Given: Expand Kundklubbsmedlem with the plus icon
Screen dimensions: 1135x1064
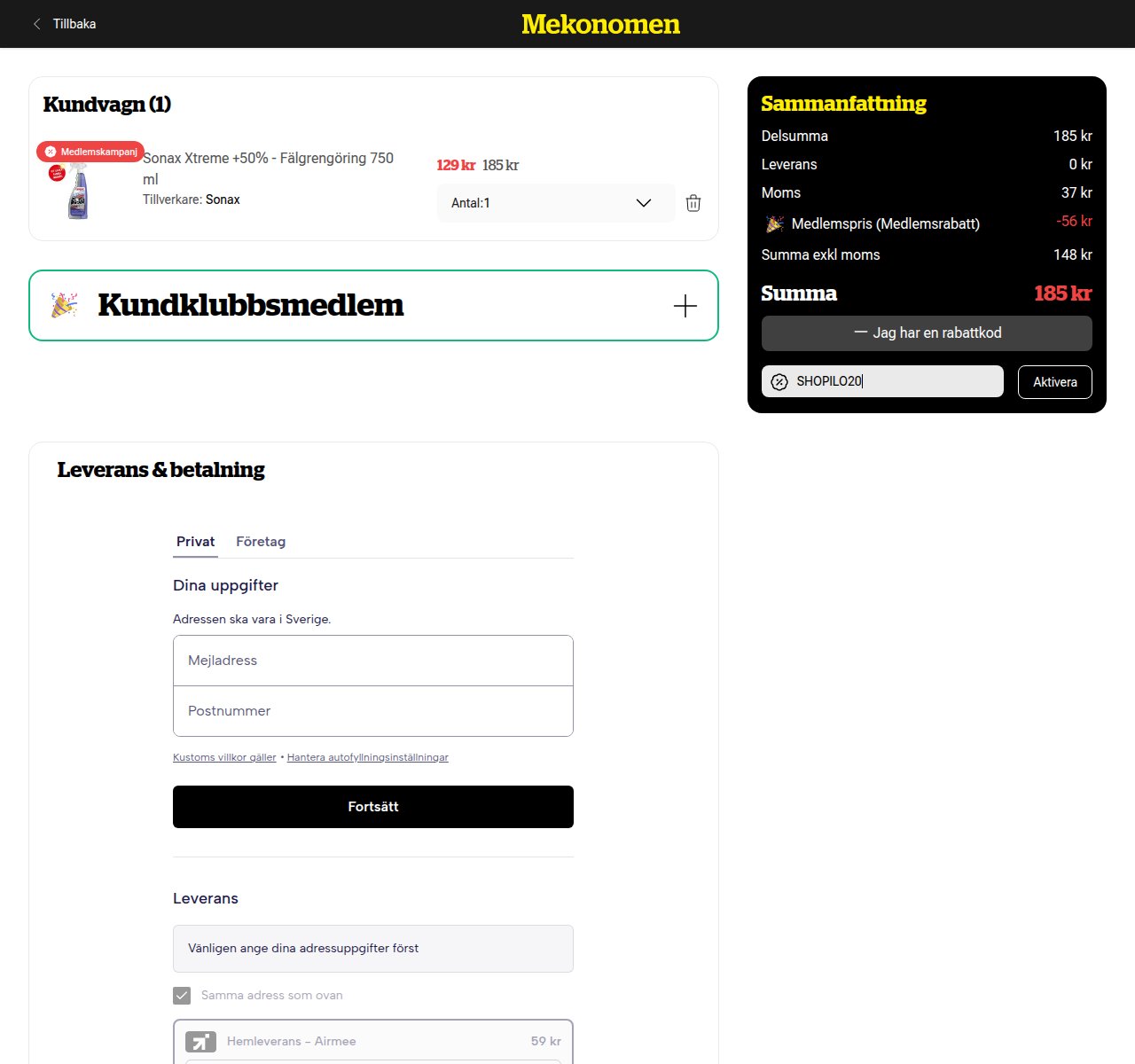Looking at the screenshot, I should tap(685, 306).
